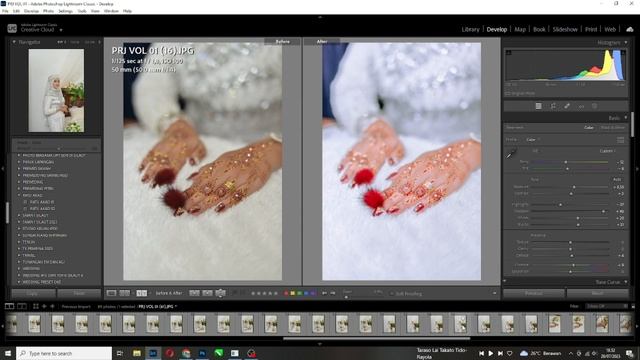Set the blue color label
This screenshot has height=360, width=640.
306,293
